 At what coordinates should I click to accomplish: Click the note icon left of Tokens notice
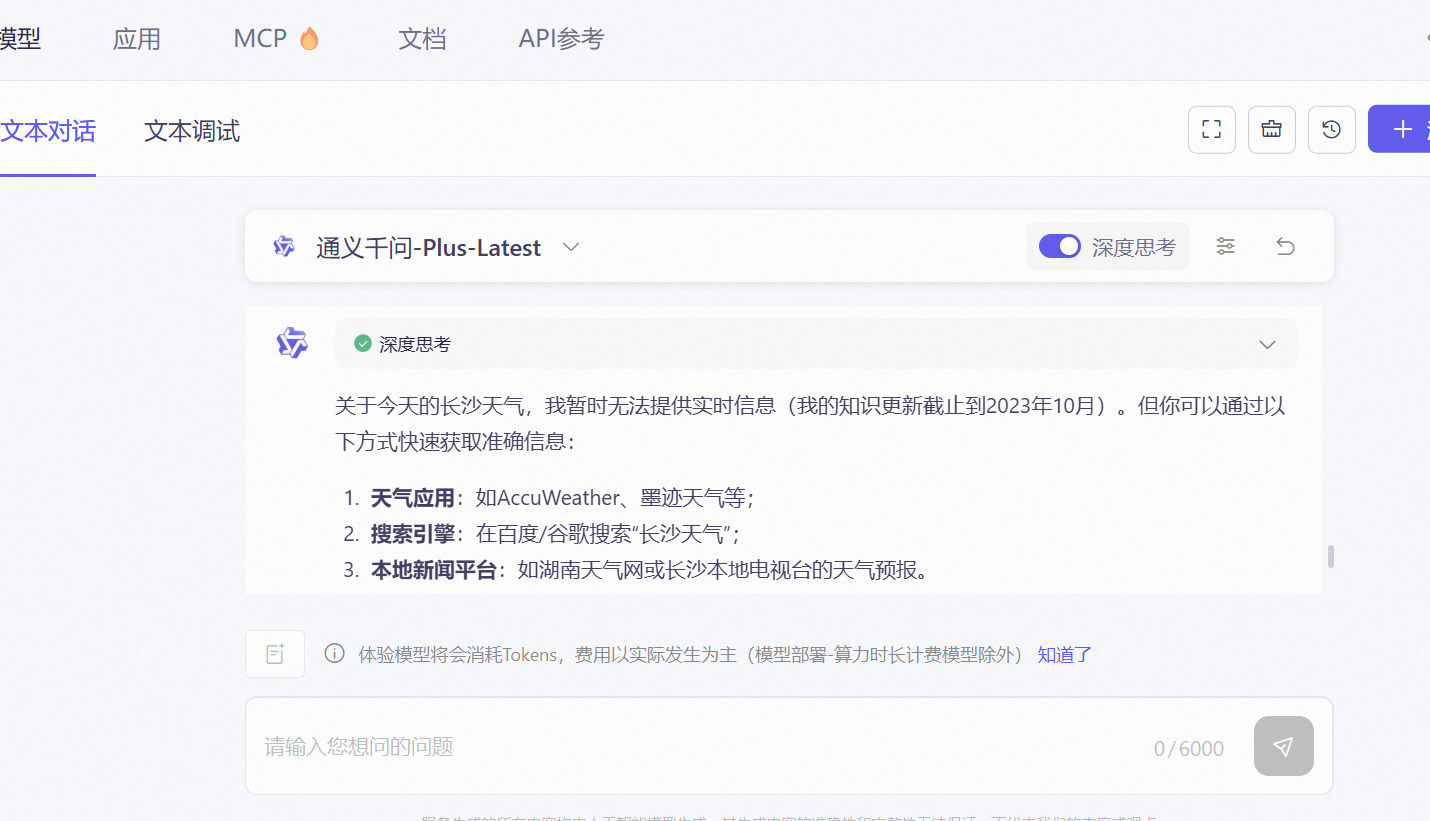(275, 654)
